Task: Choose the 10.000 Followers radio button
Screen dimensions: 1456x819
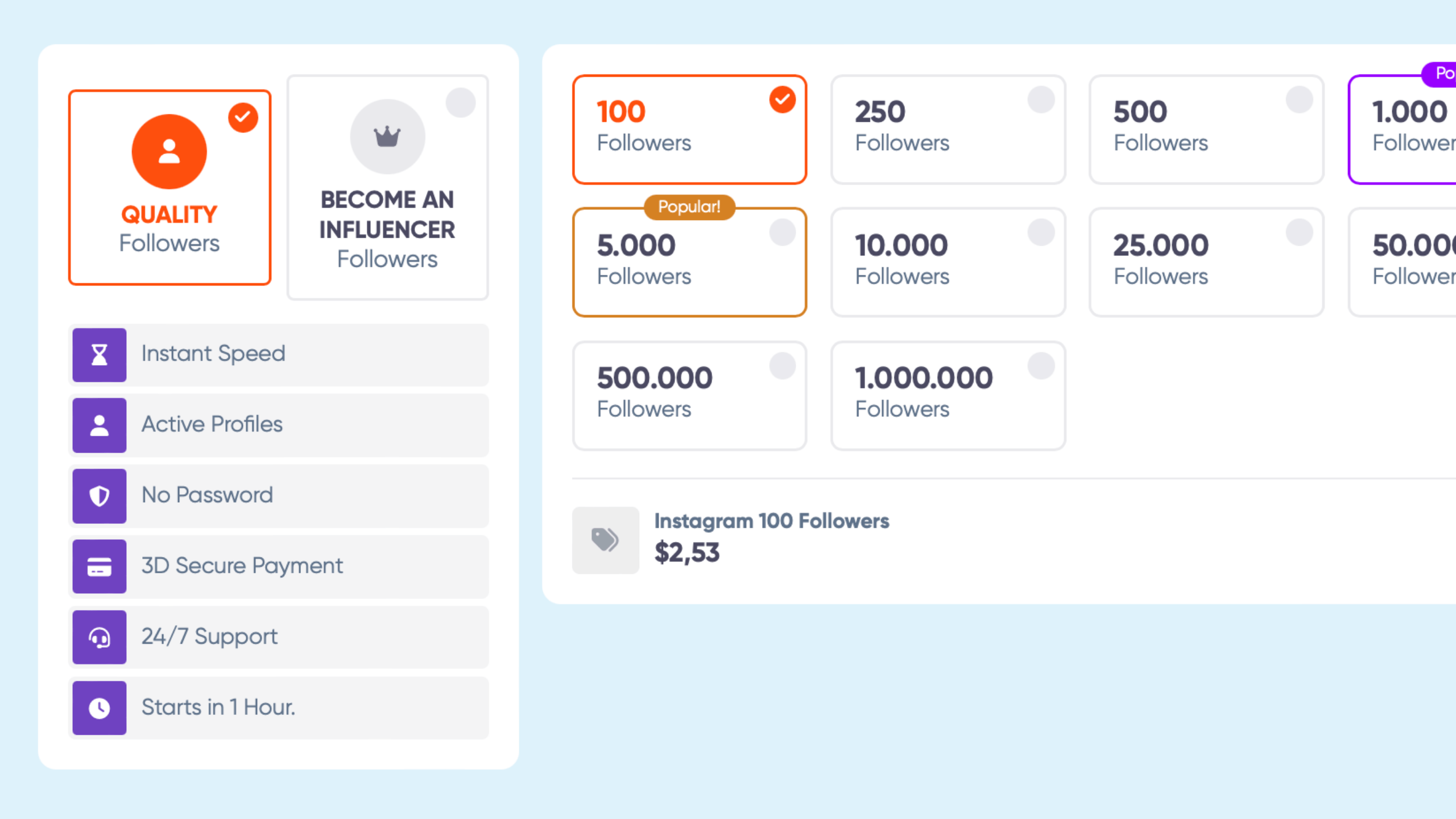Action: pyautogui.click(x=1041, y=233)
